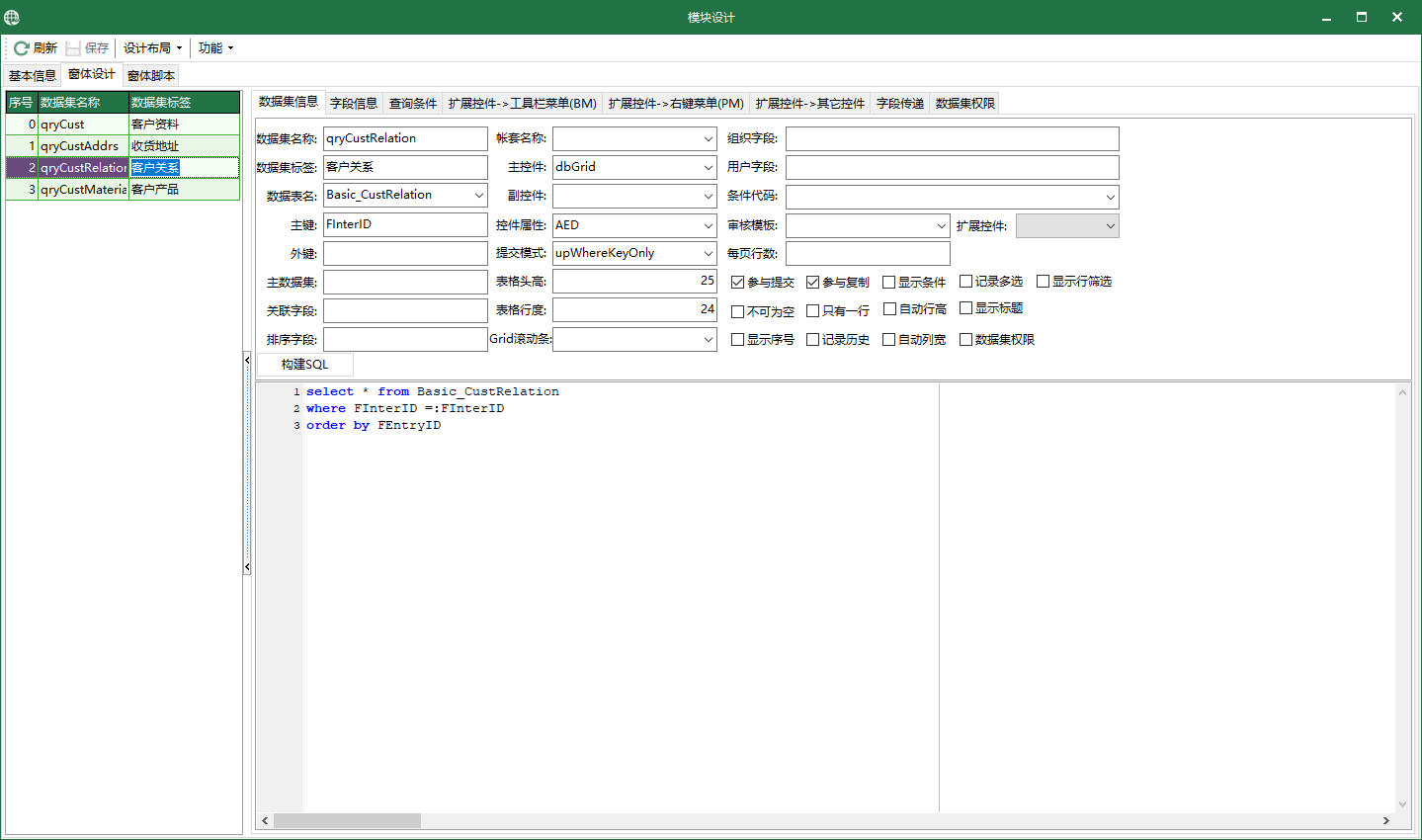Expand the 帐套名称 dropdown
The width and height of the screenshot is (1422, 840).
tap(708, 139)
